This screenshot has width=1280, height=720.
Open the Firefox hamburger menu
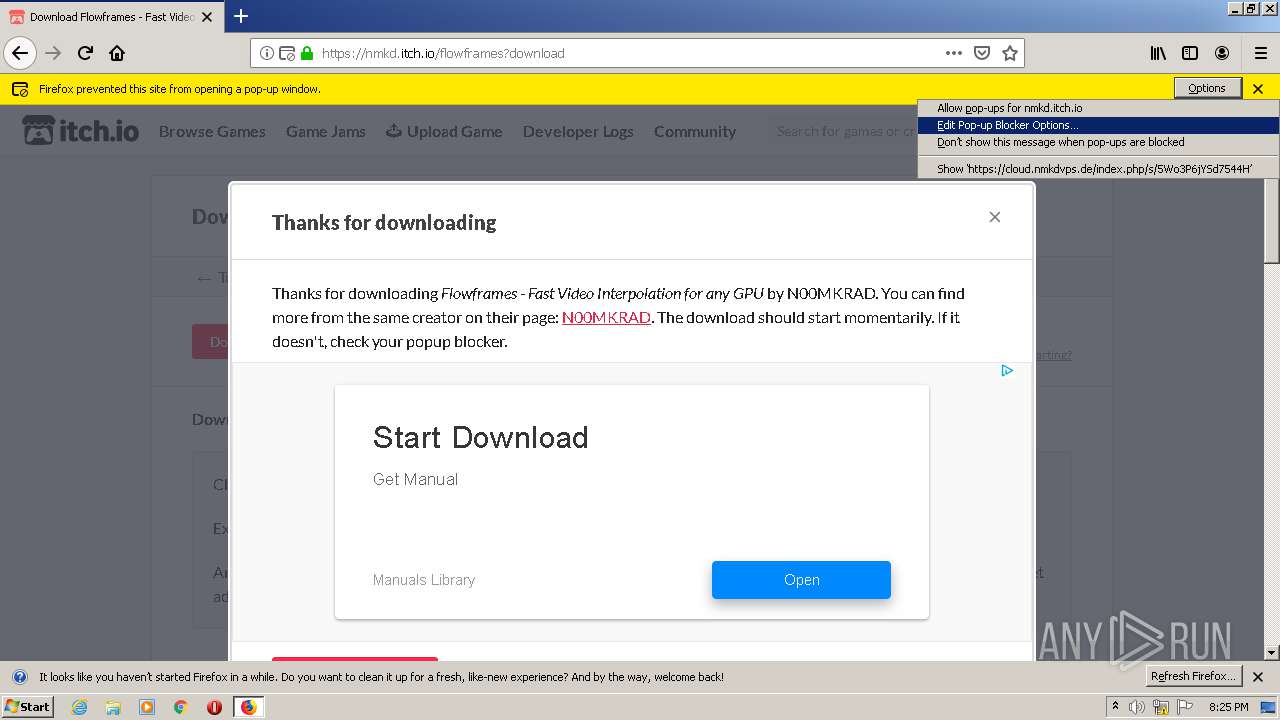coord(1261,53)
